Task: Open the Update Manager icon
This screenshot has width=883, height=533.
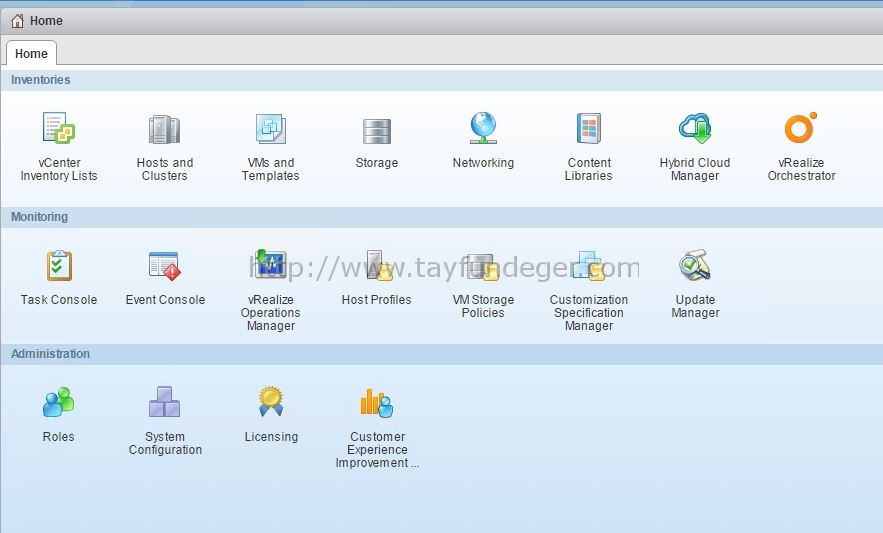Action: pyautogui.click(x=695, y=265)
